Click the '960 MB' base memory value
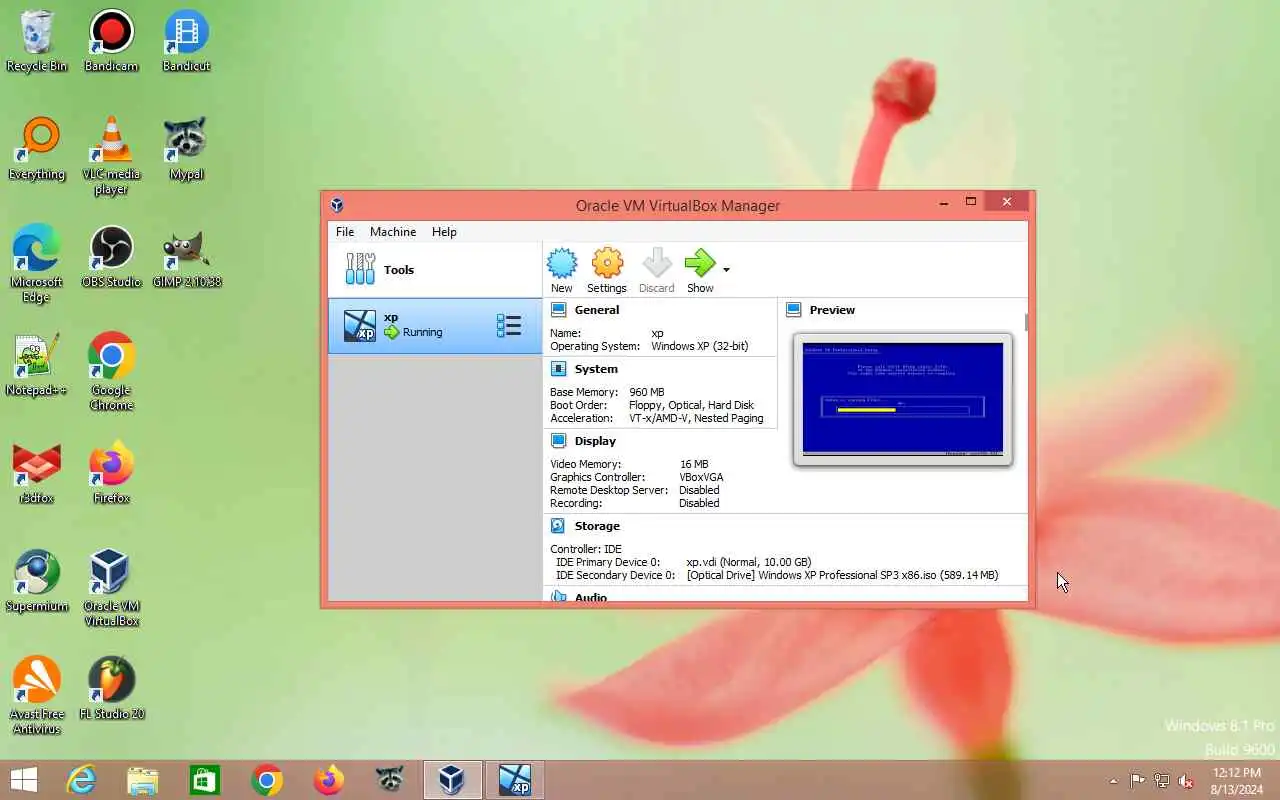The height and width of the screenshot is (800, 1280). pyautogui.click(x=646, y=392)
